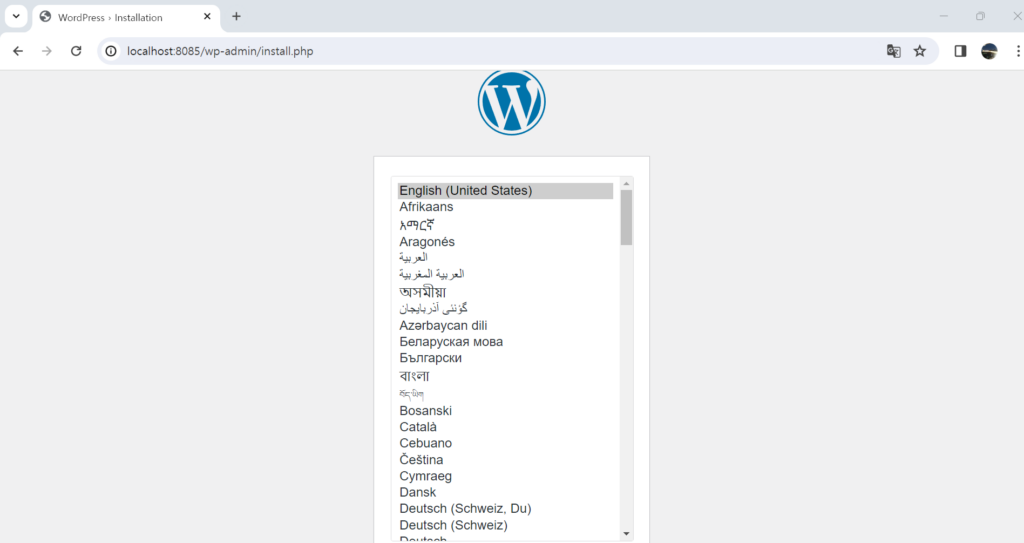Open the Chrome profile avatar

pos(989,51)
